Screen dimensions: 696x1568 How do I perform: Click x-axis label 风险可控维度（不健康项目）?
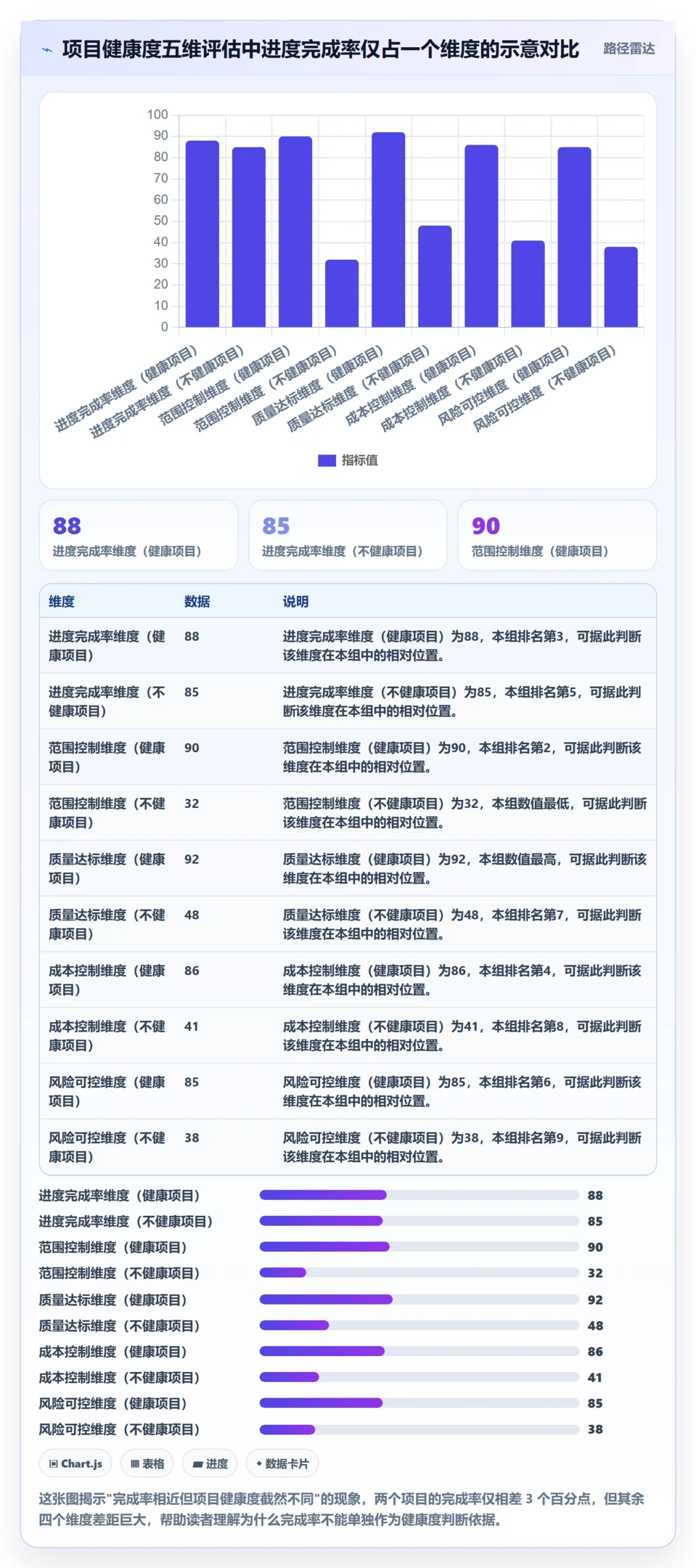coord(544,389)
